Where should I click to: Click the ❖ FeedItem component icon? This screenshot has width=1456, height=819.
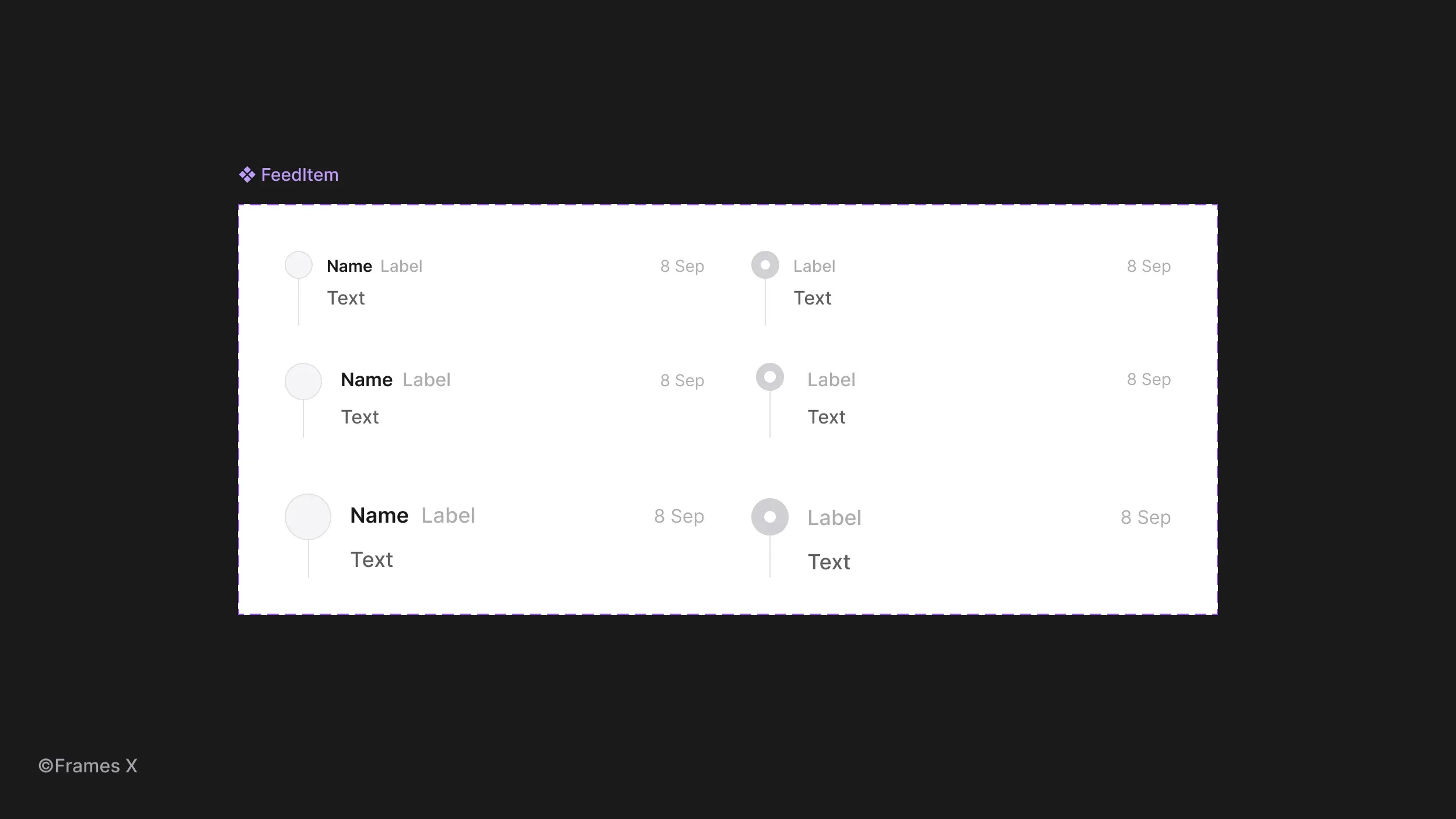(x=246, y=175)
